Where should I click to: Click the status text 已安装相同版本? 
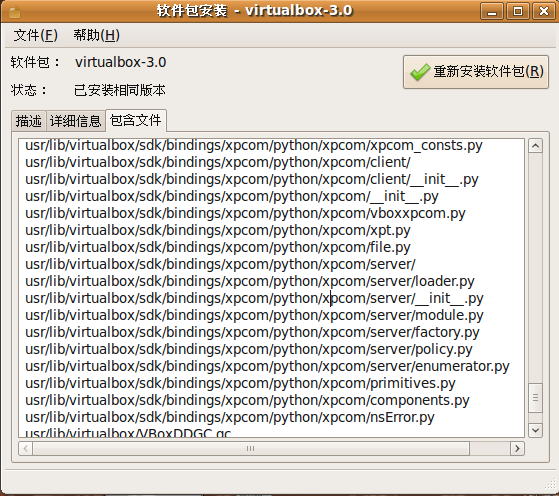pyautogui.click(x=120, y=90)
